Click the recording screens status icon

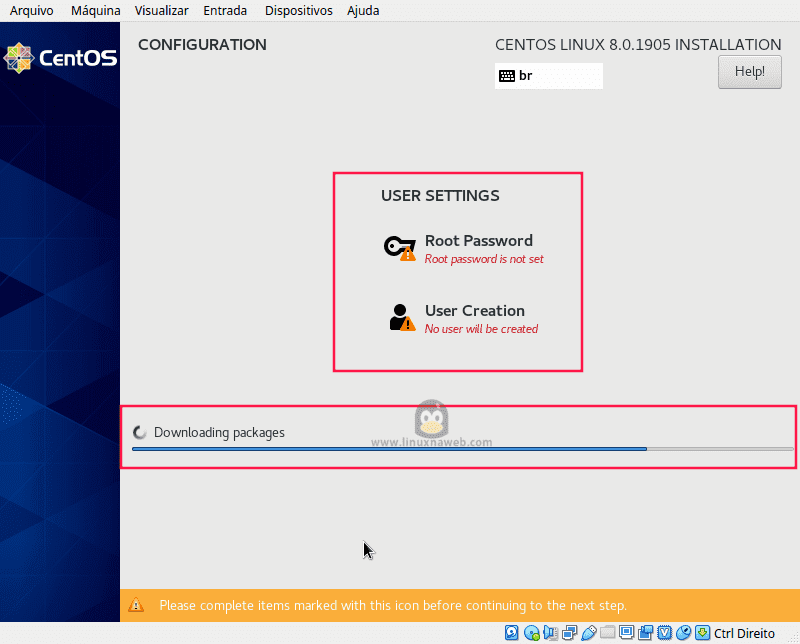645,633
